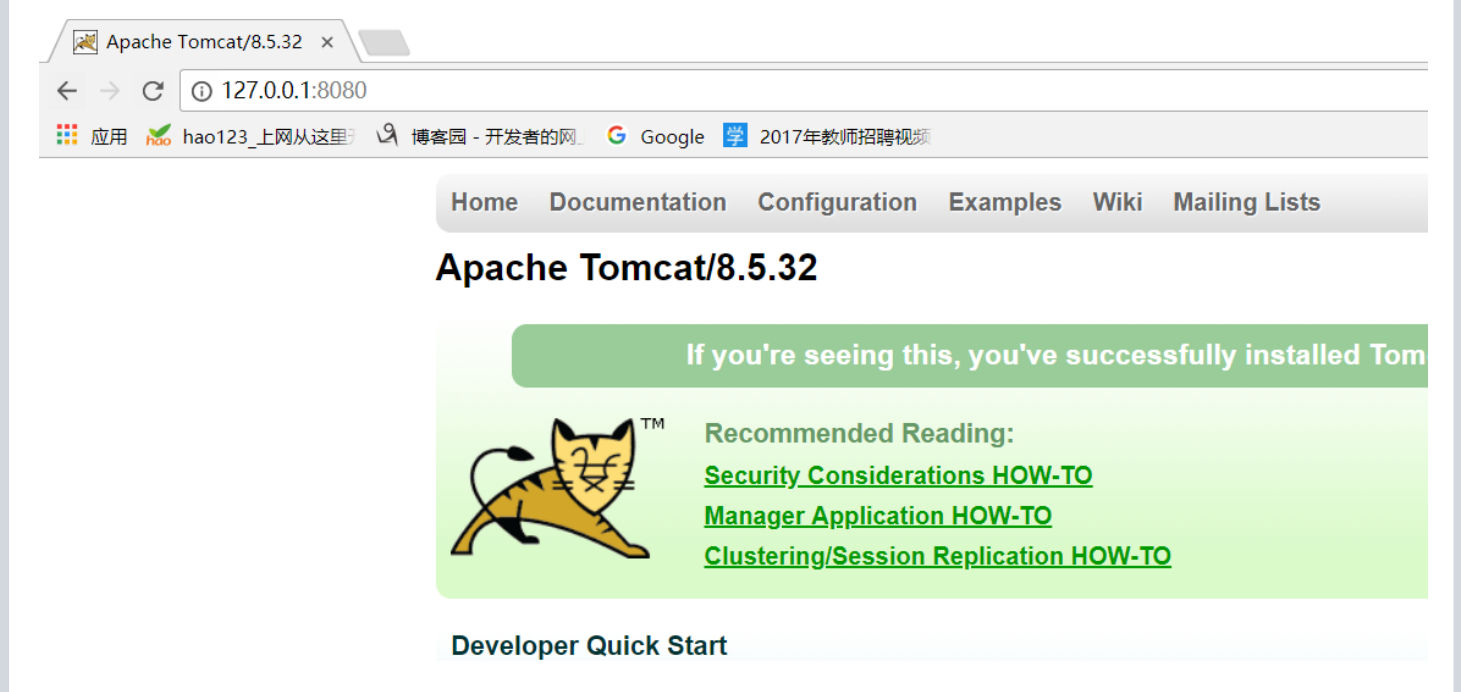The height and width of the screenshot is (692, 1461).
Task: Click the successfully installed Tomcat banner
Action: pos(970,355)
